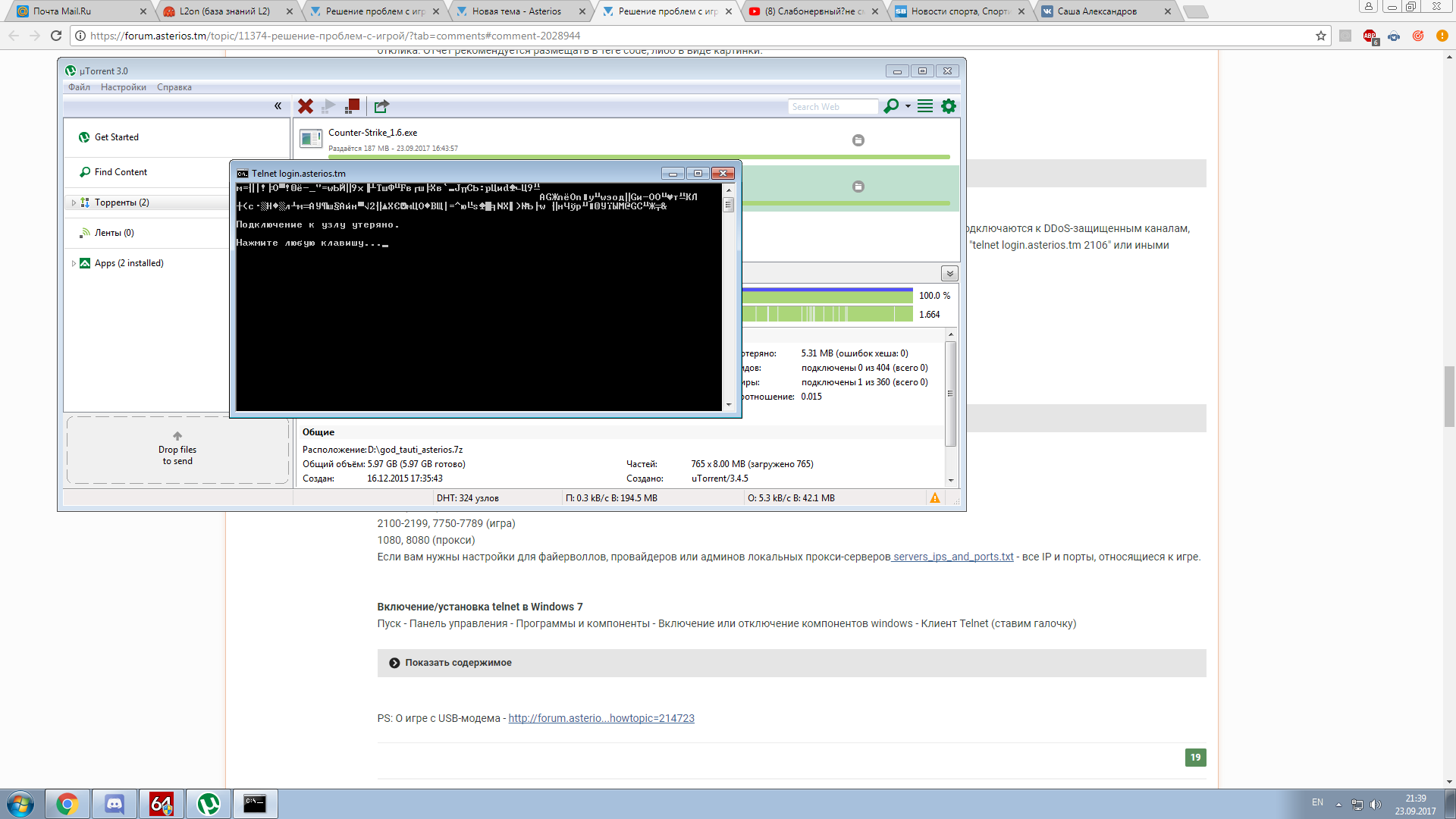Click the red stop torrent icon
1456x819 pixels.
coord(352,106)
